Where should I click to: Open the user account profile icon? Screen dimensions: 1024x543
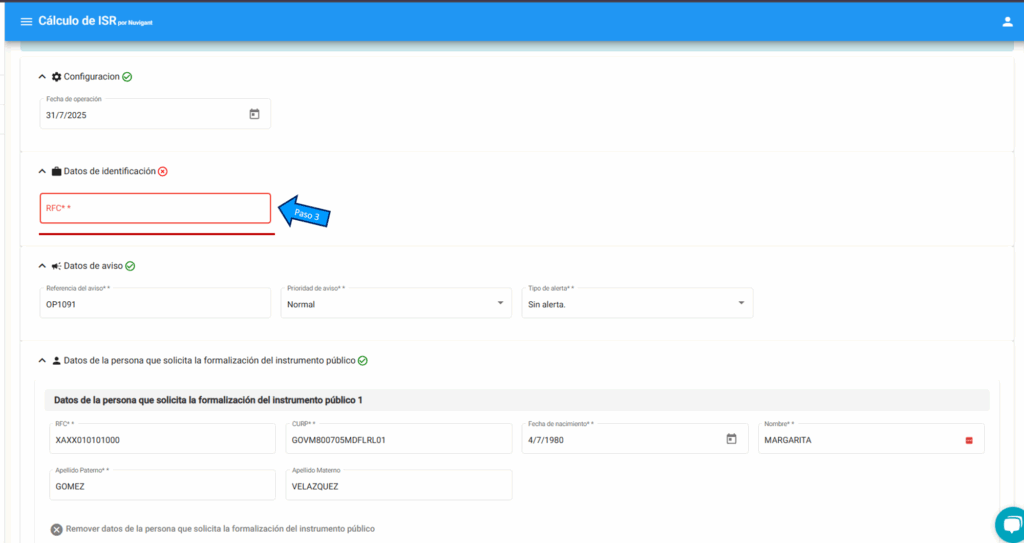tap(1007, 21)
